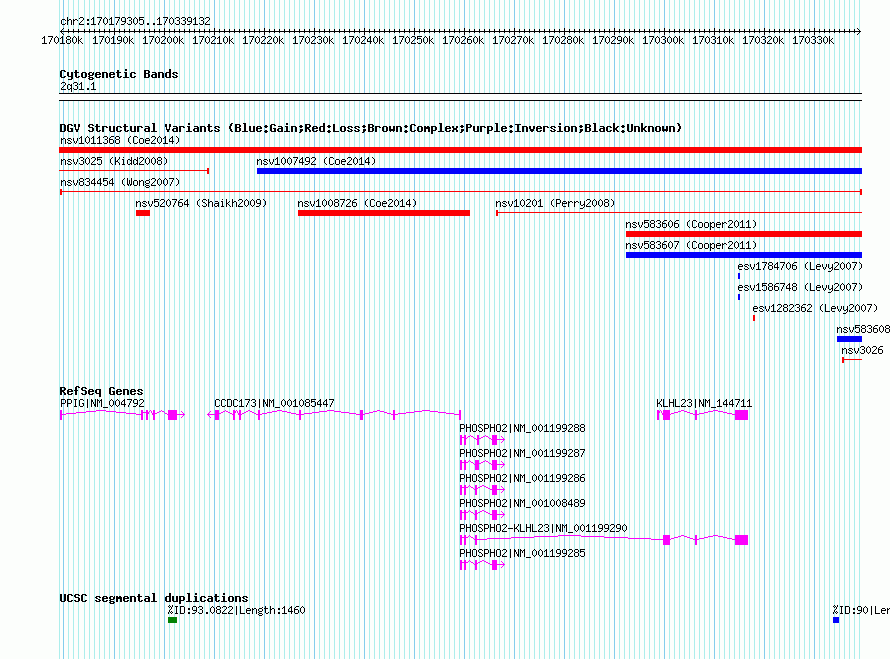This screenshot has width=890, height=659.
Task: Click the nsv1011368 (Coe2014) red loss bar
Action: tap(460, 150)
